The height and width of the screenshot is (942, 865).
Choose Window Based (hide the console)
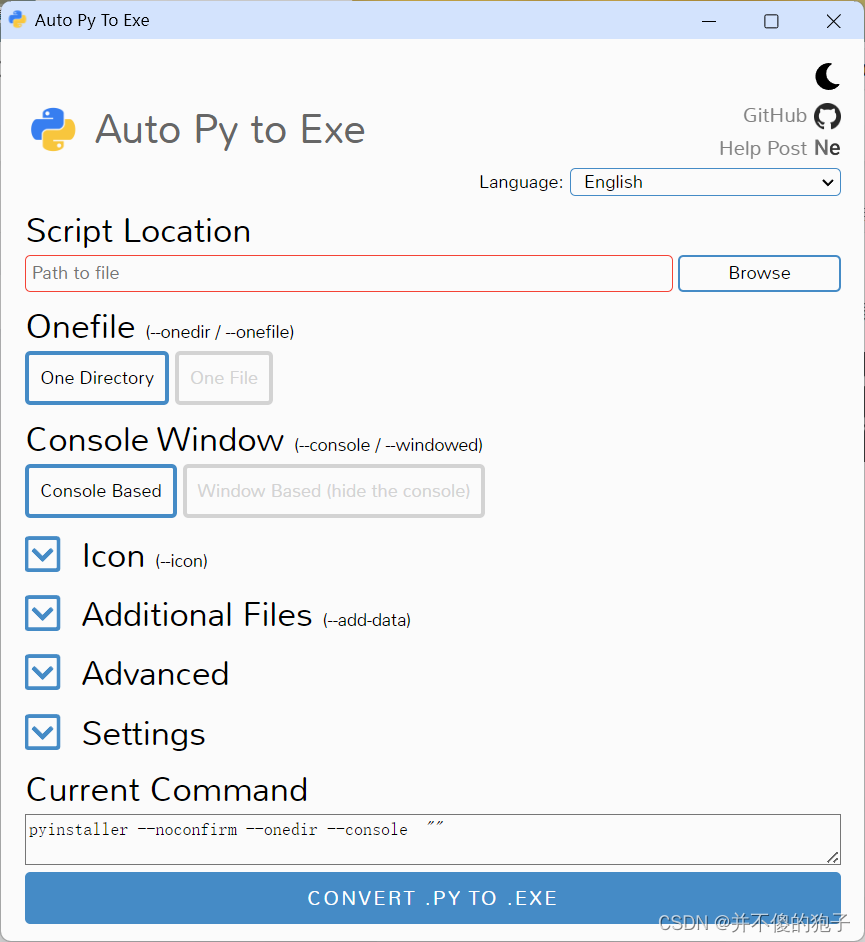[x=334, y=491]
